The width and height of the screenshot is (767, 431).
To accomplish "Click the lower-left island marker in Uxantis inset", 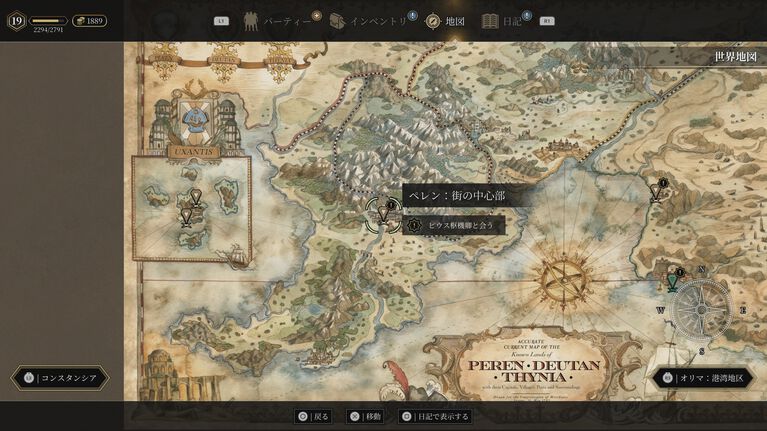I will point(185,216).
